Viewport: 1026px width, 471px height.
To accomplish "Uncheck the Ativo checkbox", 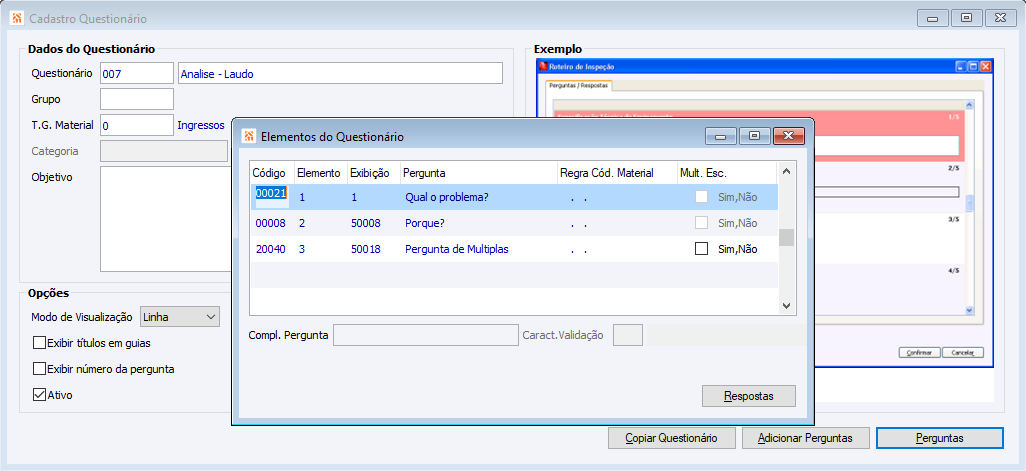I will 39,395.
